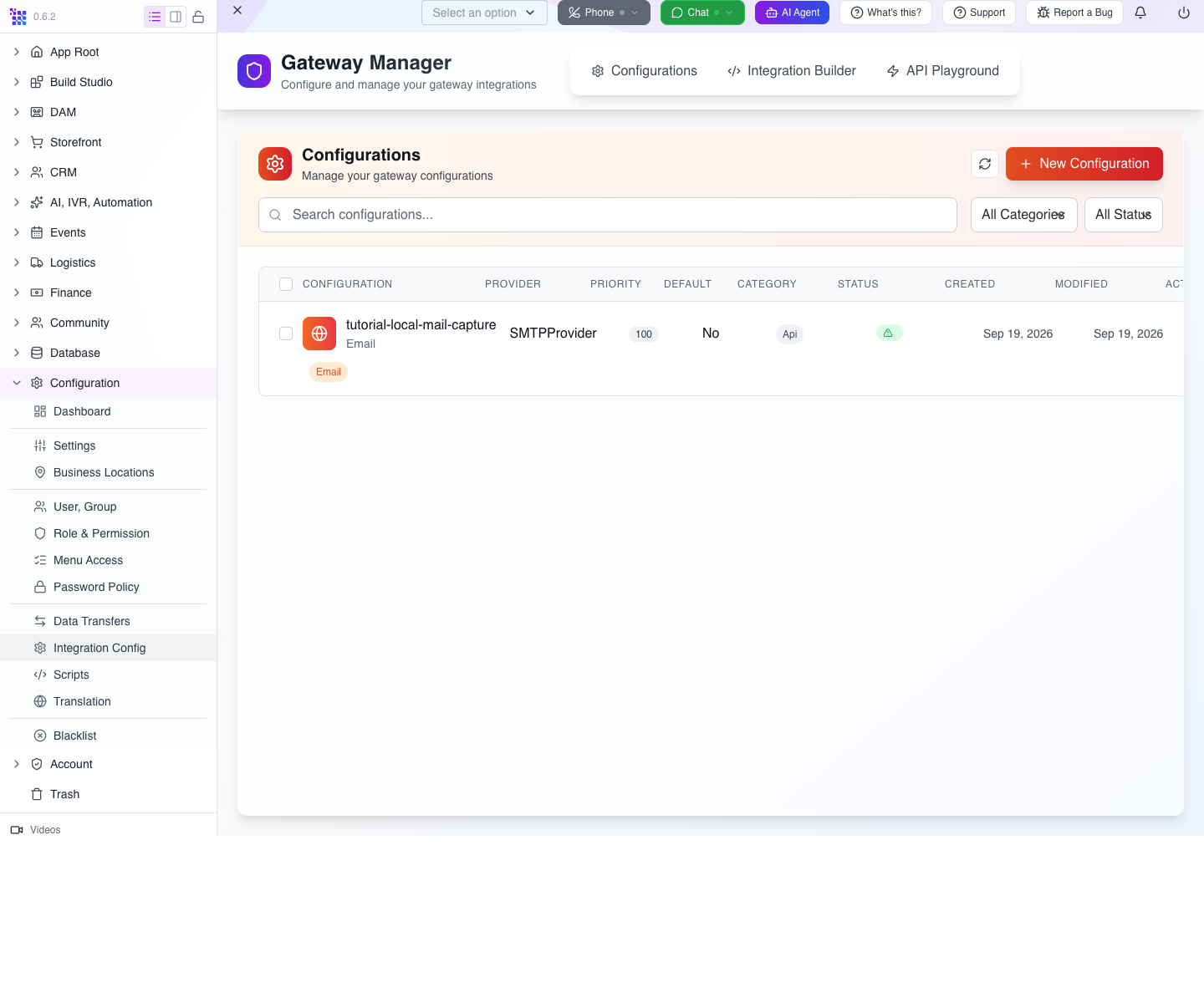Screen dimensions: 1204x1003
Task: Click the Videos camera icon in footer
Action: 17,830
